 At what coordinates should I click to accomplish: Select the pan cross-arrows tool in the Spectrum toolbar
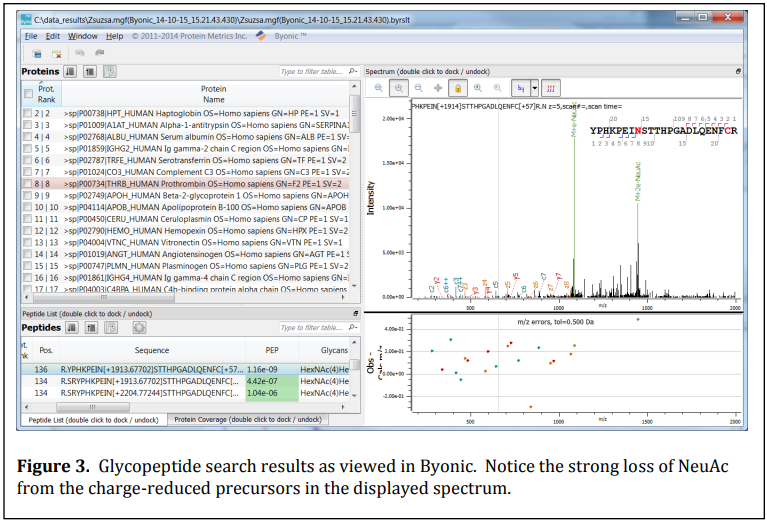438,88
